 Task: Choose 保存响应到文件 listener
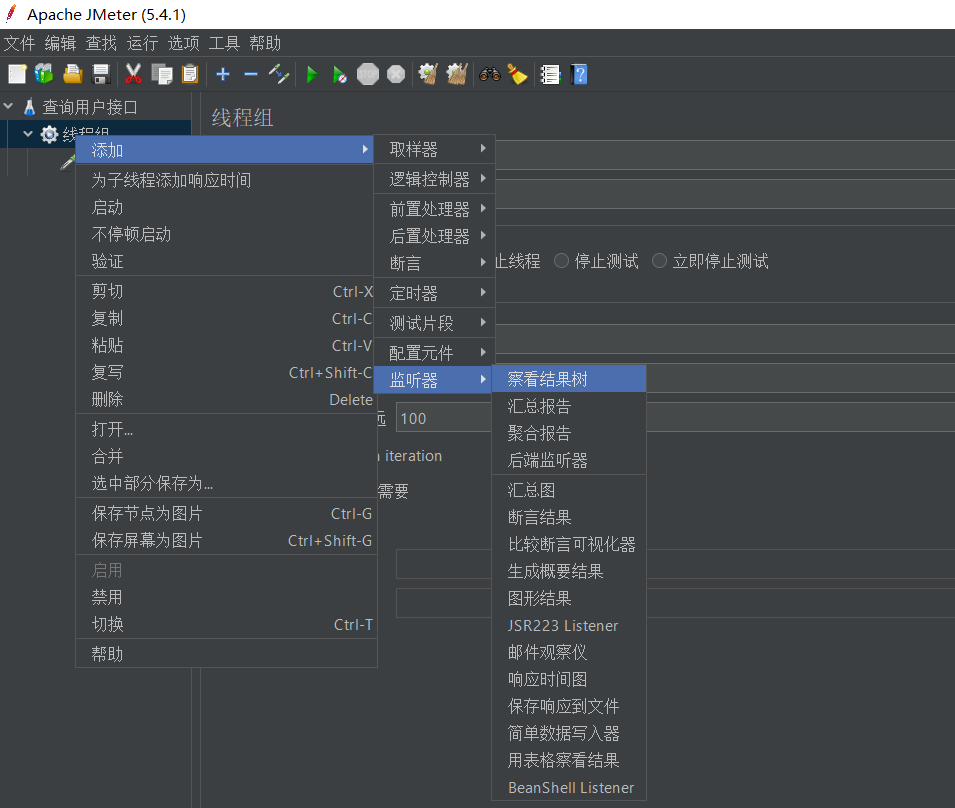569,706
